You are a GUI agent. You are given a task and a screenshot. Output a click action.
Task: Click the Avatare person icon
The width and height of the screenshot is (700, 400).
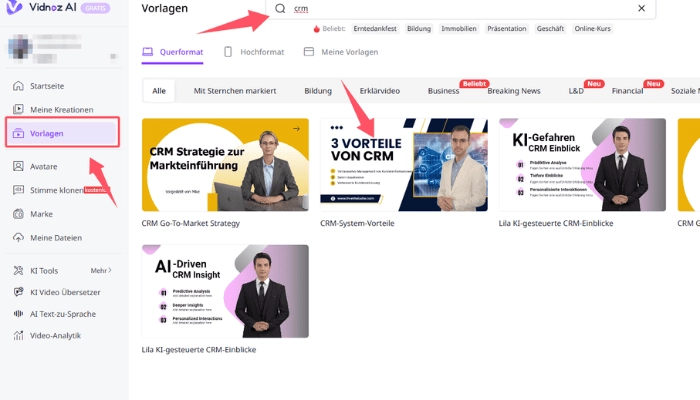click(x=18, y=166)
